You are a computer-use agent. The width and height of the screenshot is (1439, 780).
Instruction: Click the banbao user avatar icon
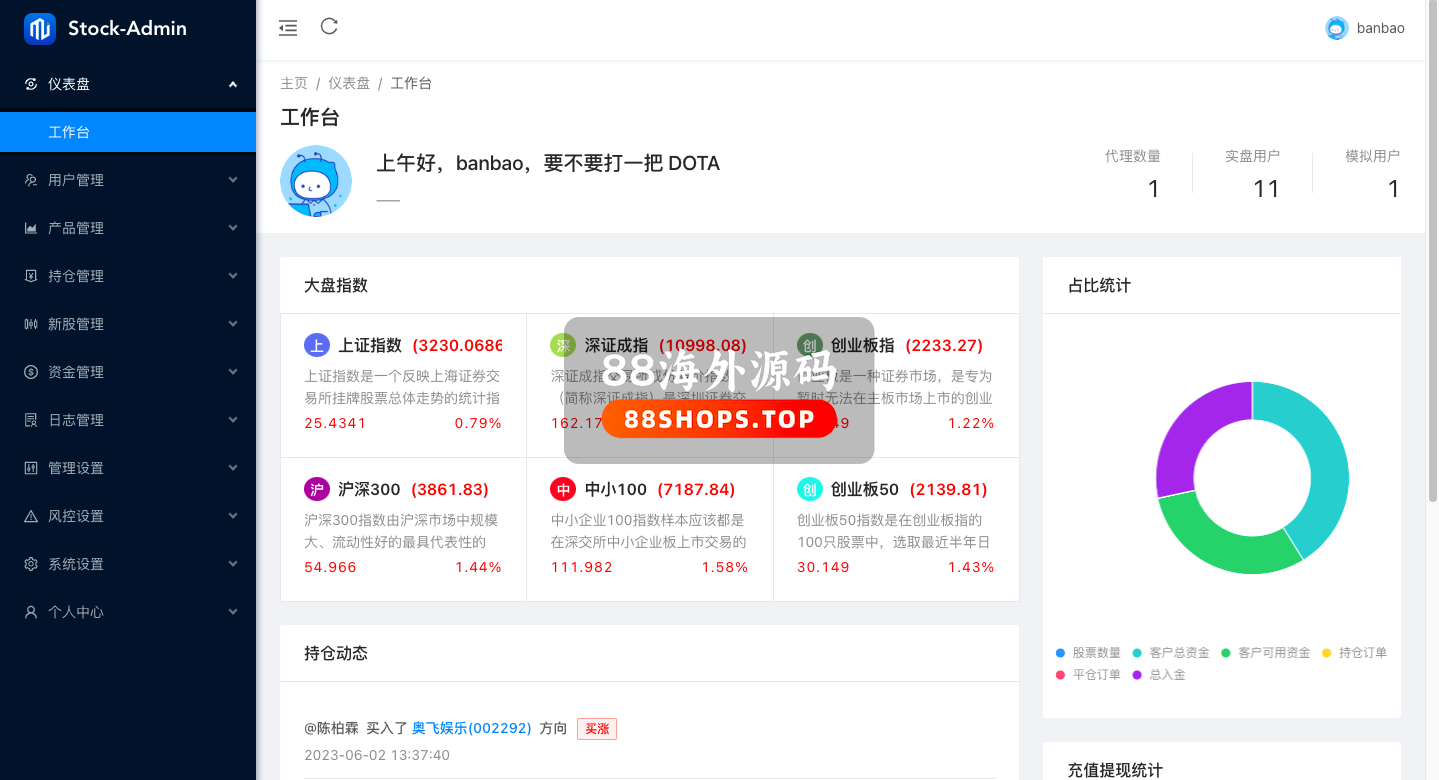pyautogui.click(x=1336, y=28)
